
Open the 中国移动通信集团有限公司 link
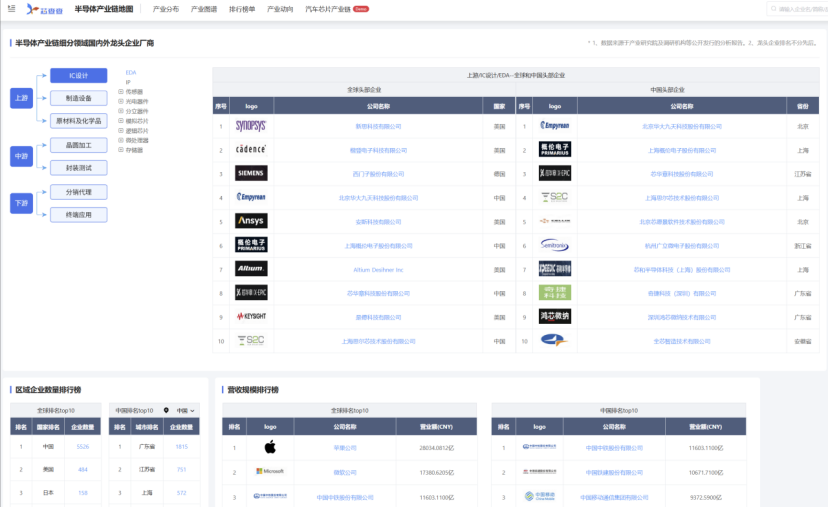pos(614,497)
